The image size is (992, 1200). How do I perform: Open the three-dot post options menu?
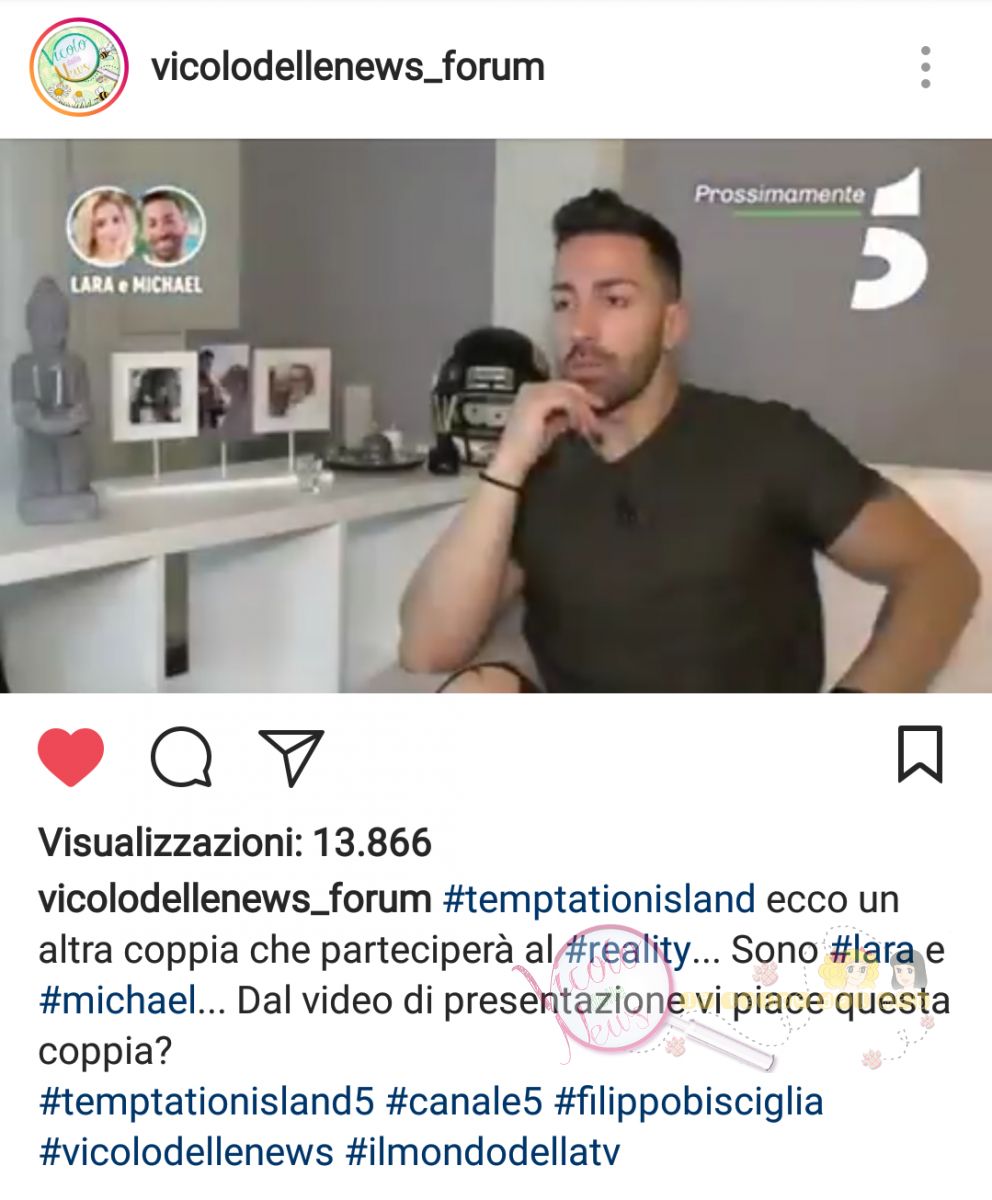(926, 67)
